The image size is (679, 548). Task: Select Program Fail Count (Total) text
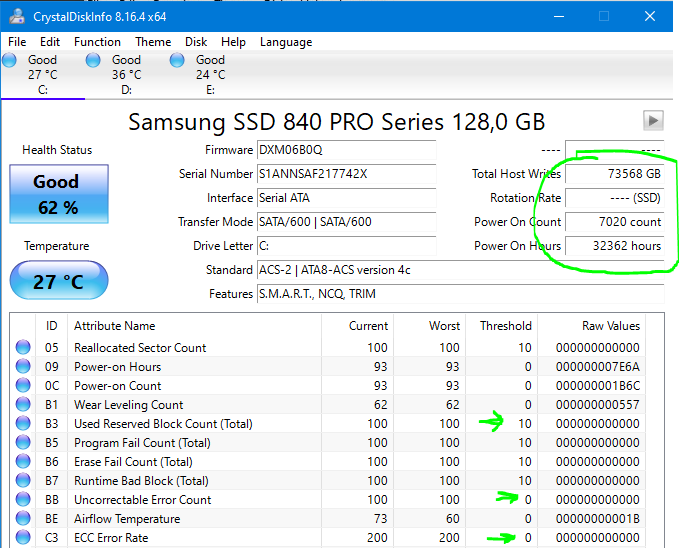click(142, 443)
